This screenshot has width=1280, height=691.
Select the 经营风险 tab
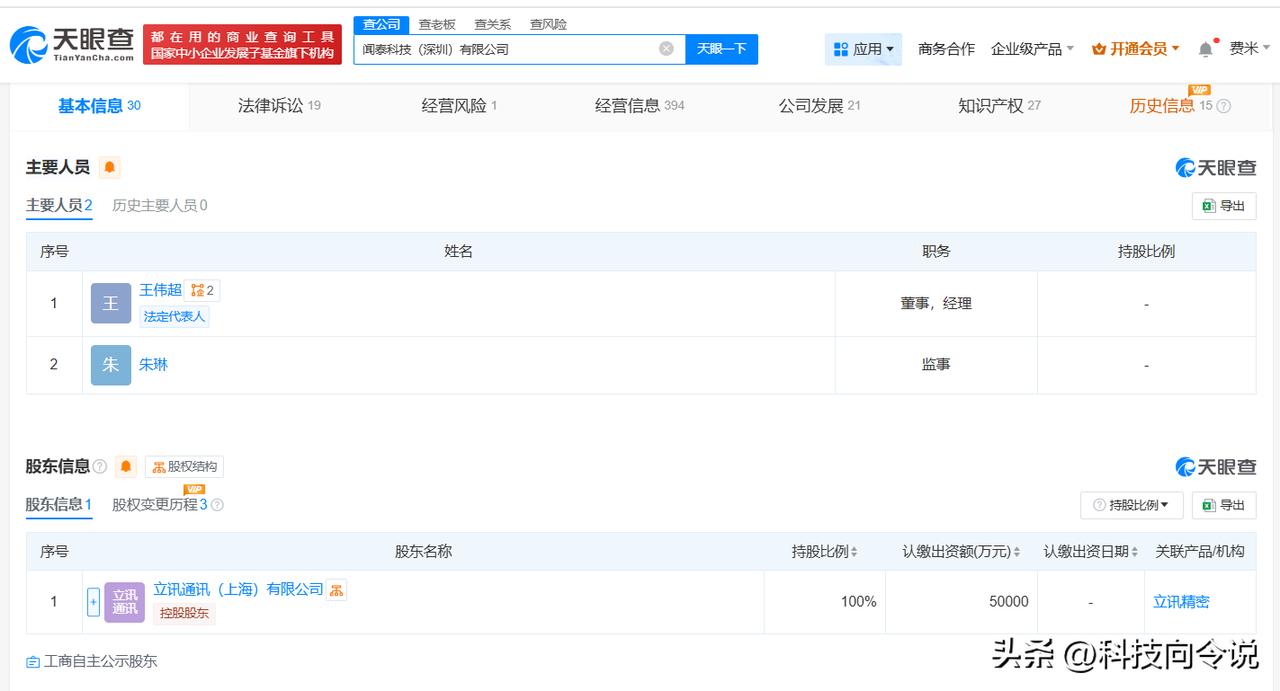[x=459, y=106]
